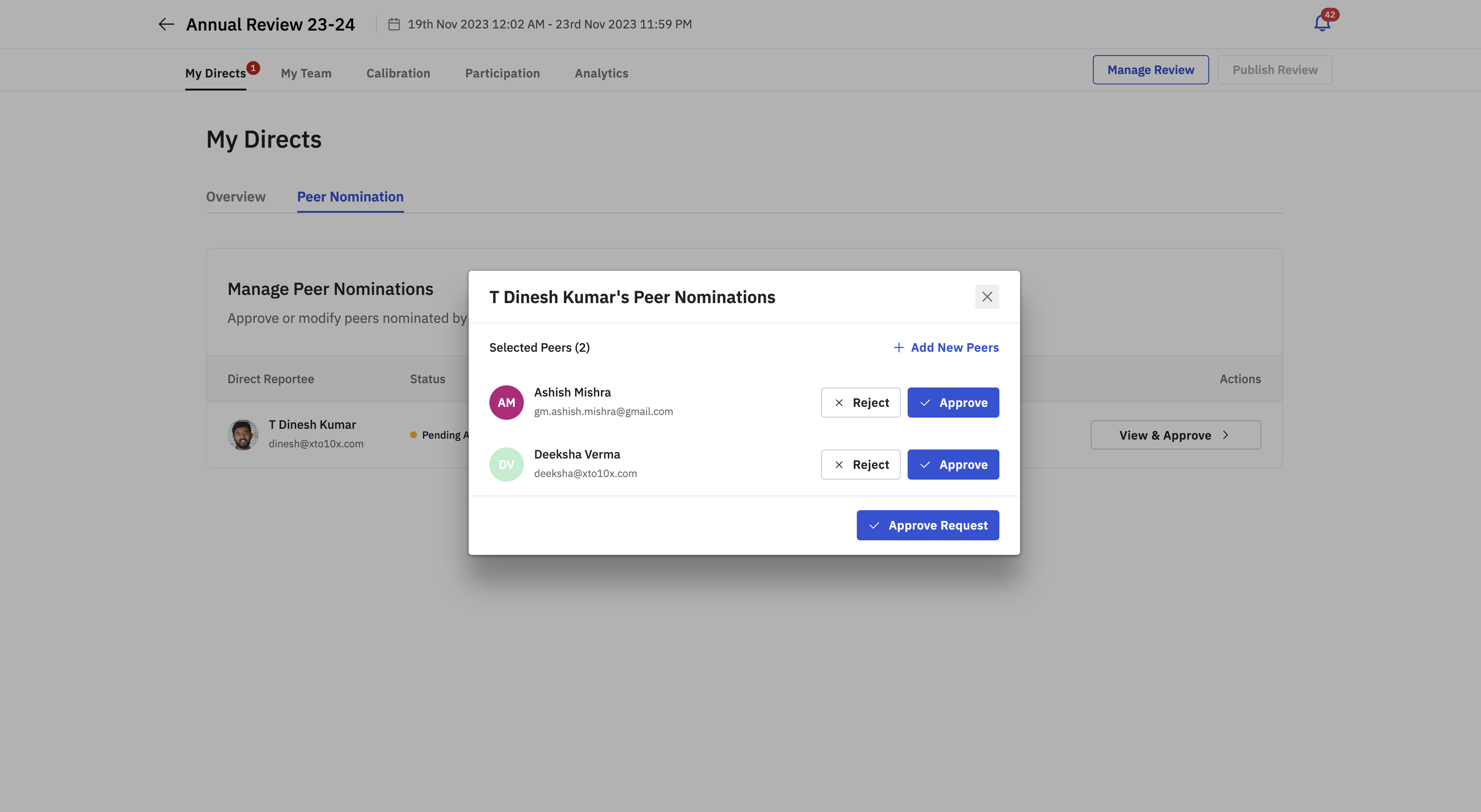The height and width of the screenshot is (812, 1481).
Task: Click the Manage Review button
Action: click(x=1151, y=70)
